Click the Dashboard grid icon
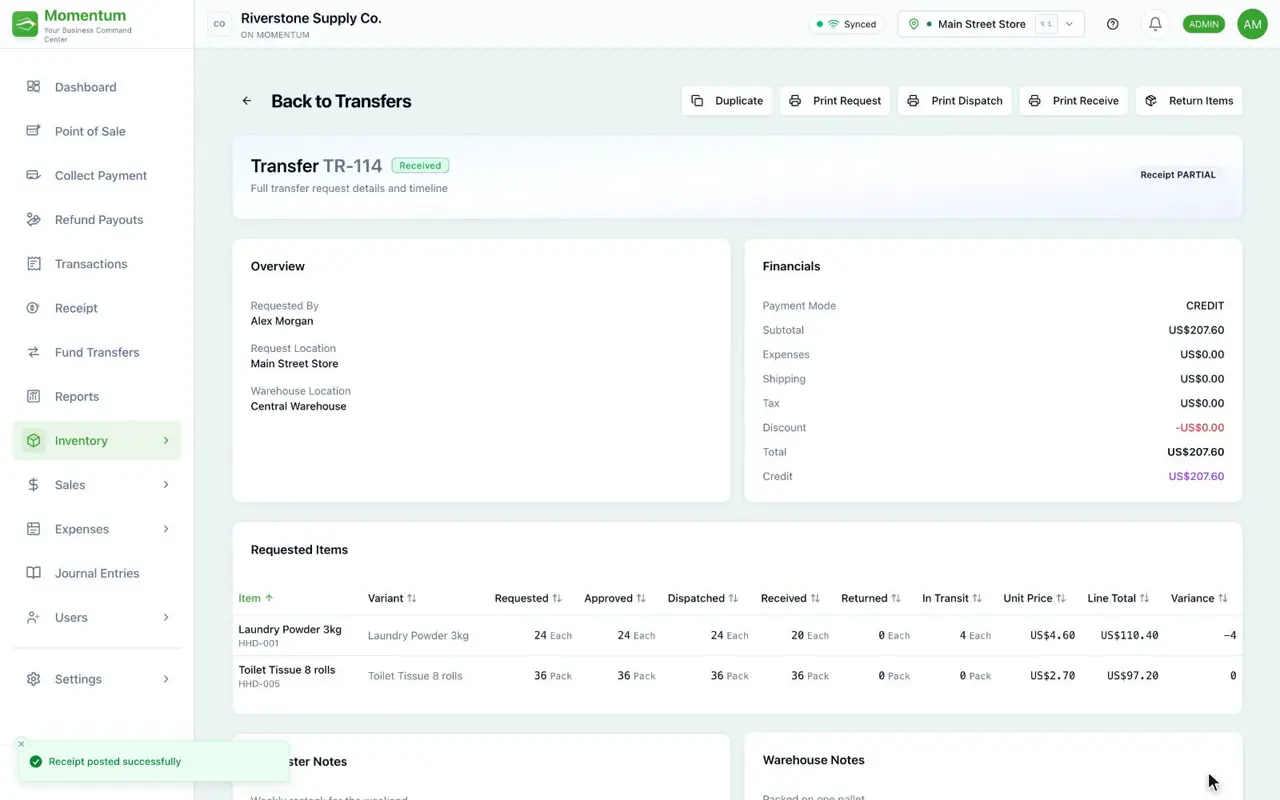The image size is (1280, 800). 34,87
